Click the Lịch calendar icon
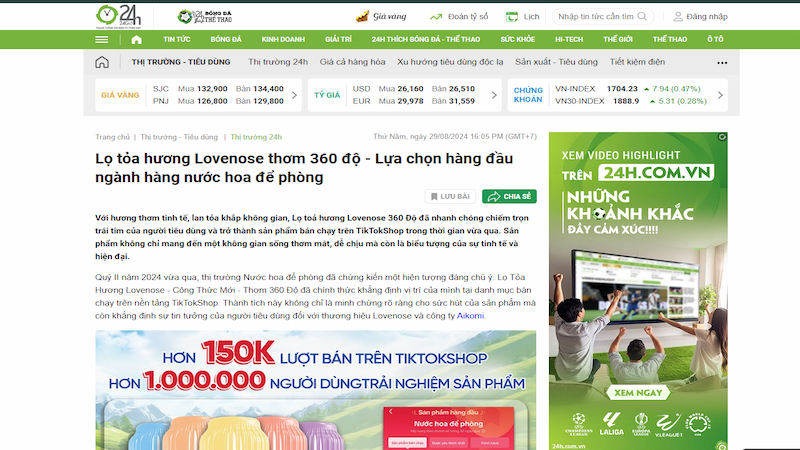The image size is (800, 450). click(511, 17)
